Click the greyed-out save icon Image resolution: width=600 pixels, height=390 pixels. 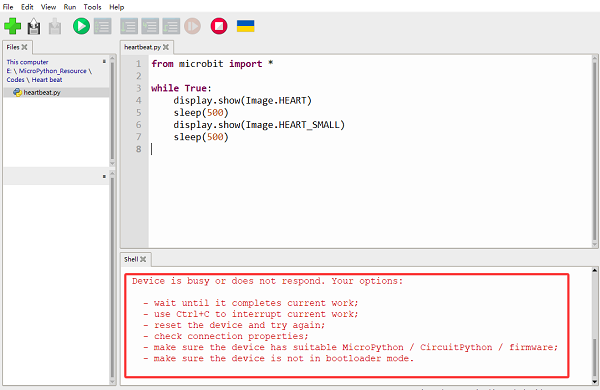pos(55,26)
